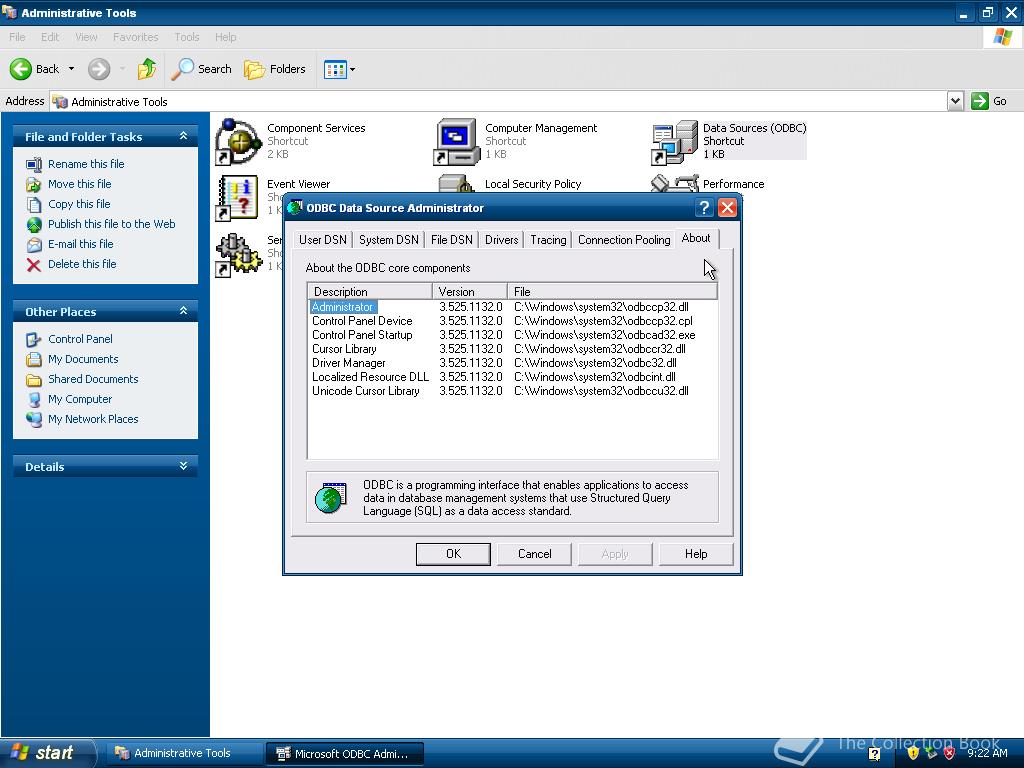Open the Favorites menu
The image size is (1024, 768).
tap(135, 37)
